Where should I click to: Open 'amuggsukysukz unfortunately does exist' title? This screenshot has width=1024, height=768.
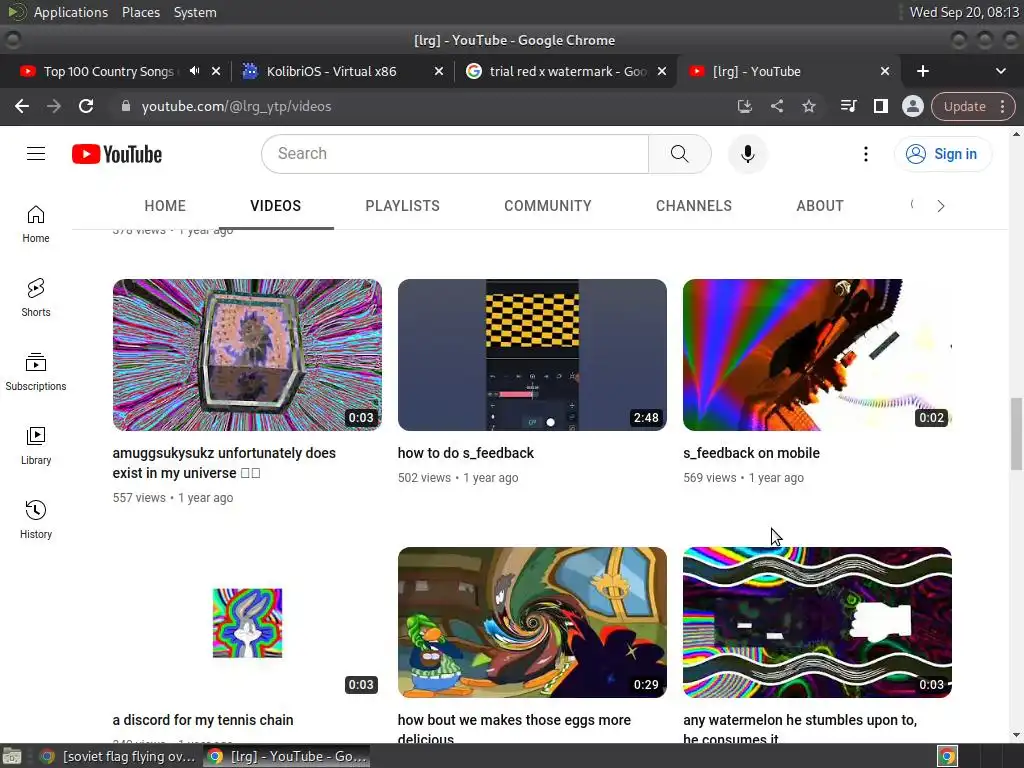(224, 463)
